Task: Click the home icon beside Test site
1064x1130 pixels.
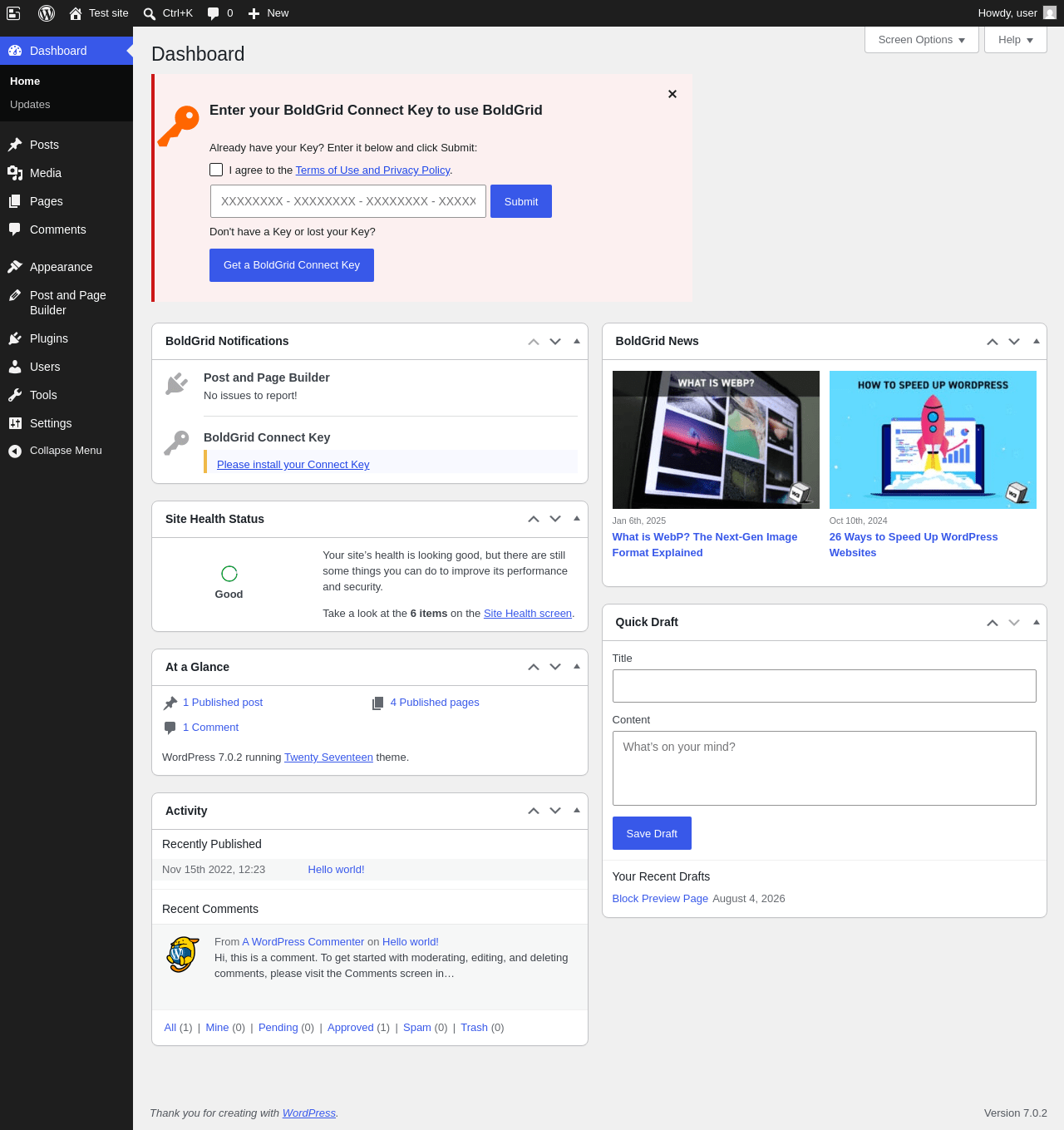Action: 76,13
